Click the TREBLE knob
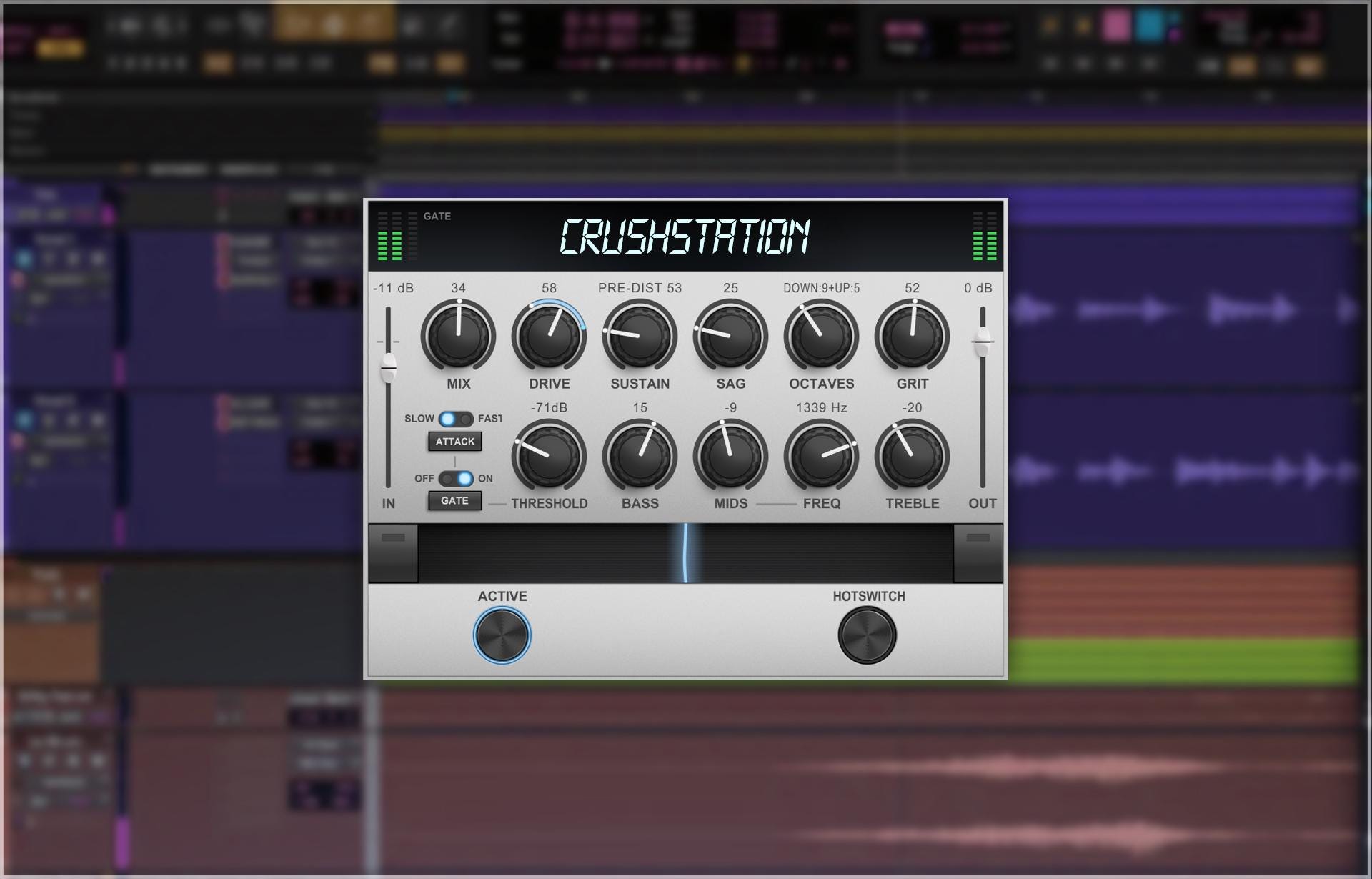1372x879 pixels. click(x=913, y=456)
